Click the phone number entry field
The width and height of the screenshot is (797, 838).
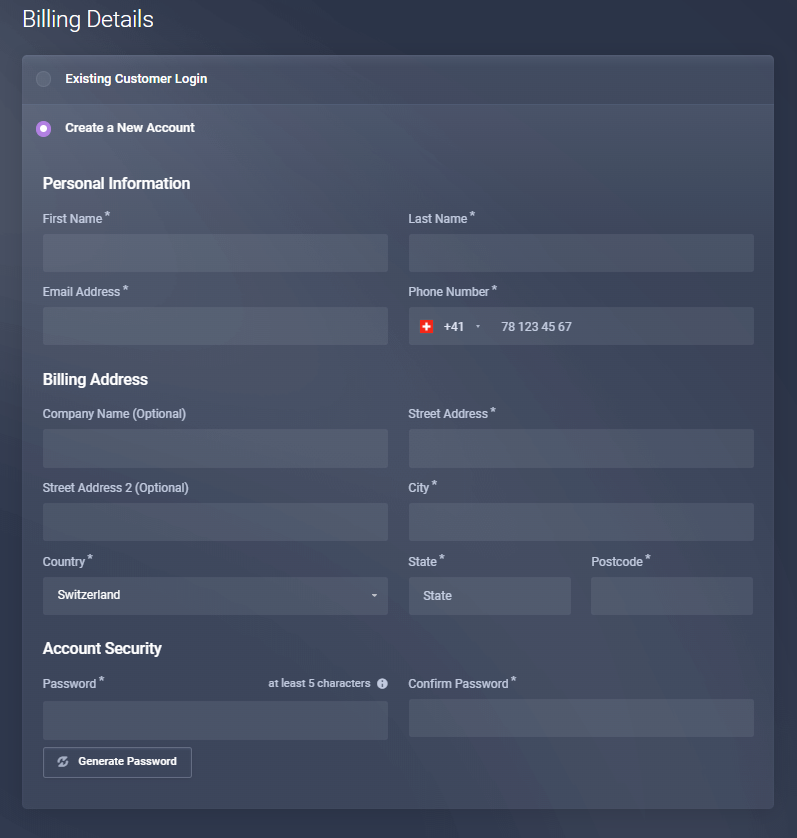pyautogui.click(x=620, y=327)
